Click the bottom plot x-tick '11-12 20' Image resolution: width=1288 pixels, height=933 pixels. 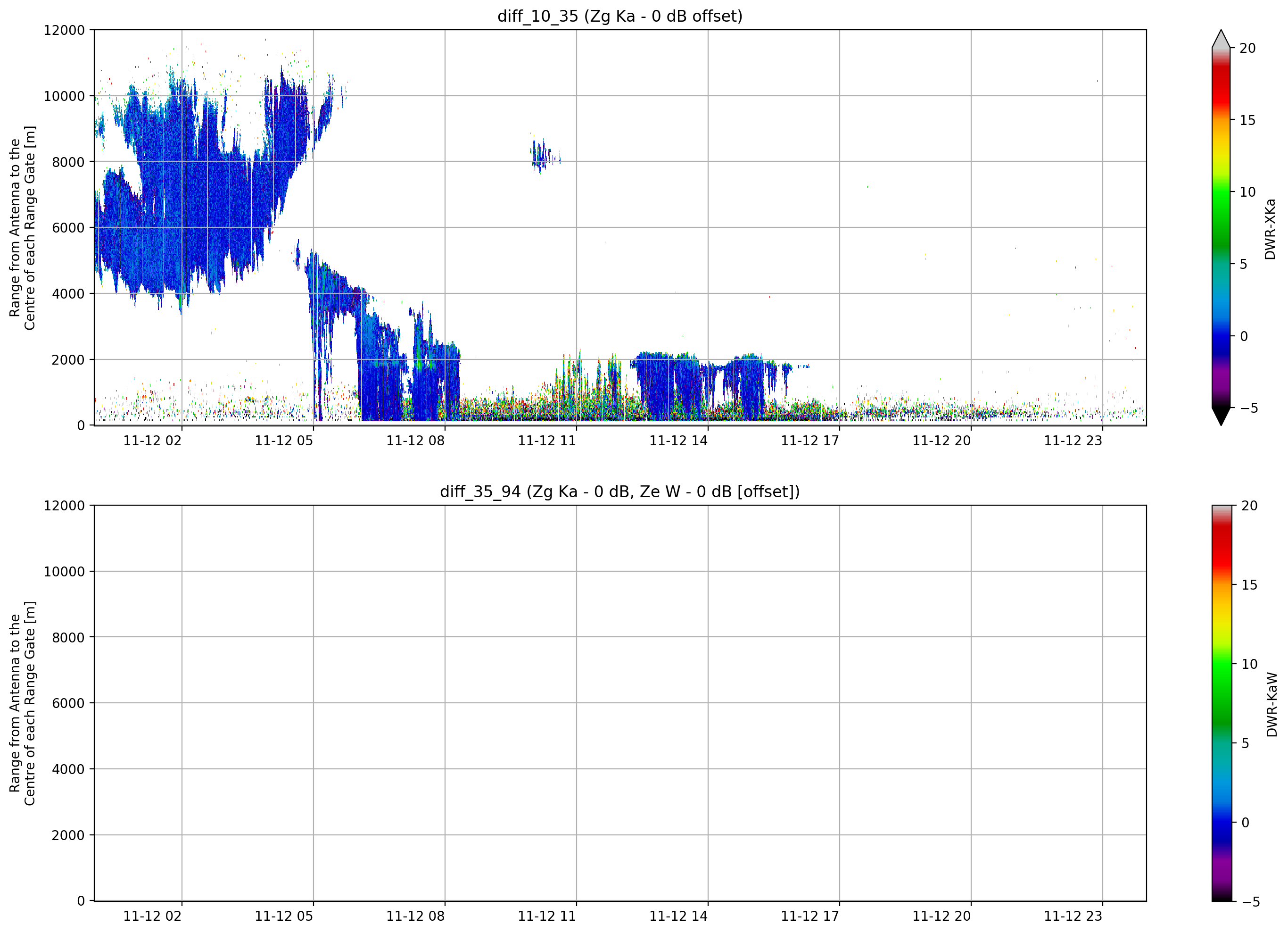tap(941, 916)
